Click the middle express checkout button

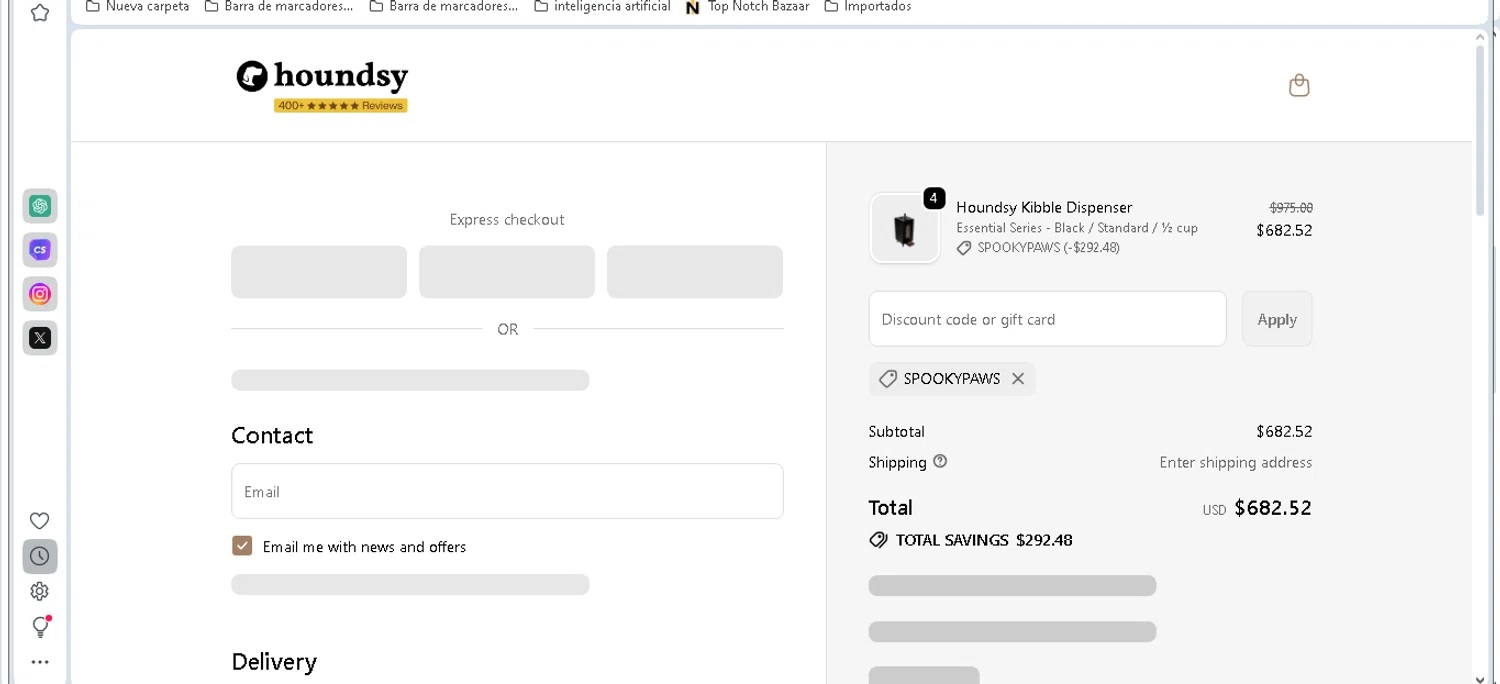point(507,272)
